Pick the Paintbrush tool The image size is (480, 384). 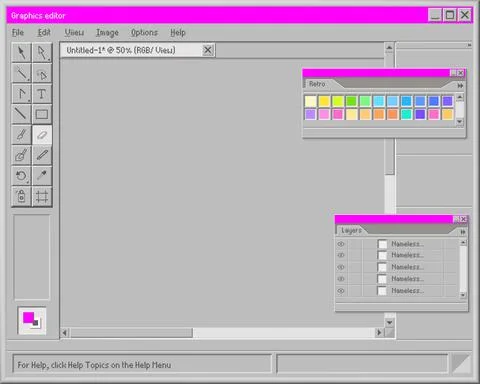(22, 135)
